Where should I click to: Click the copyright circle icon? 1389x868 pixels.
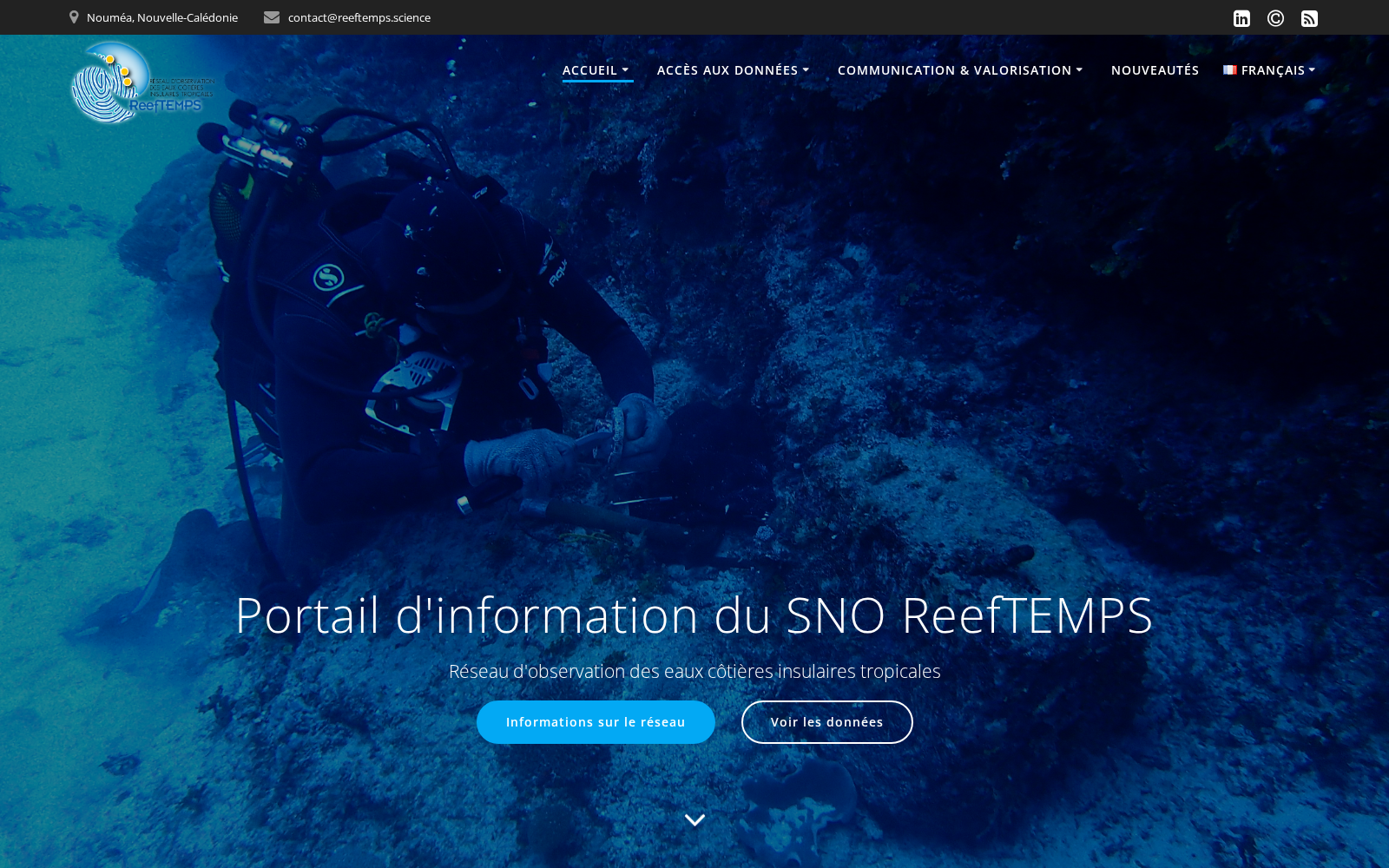click(1275, 18)
